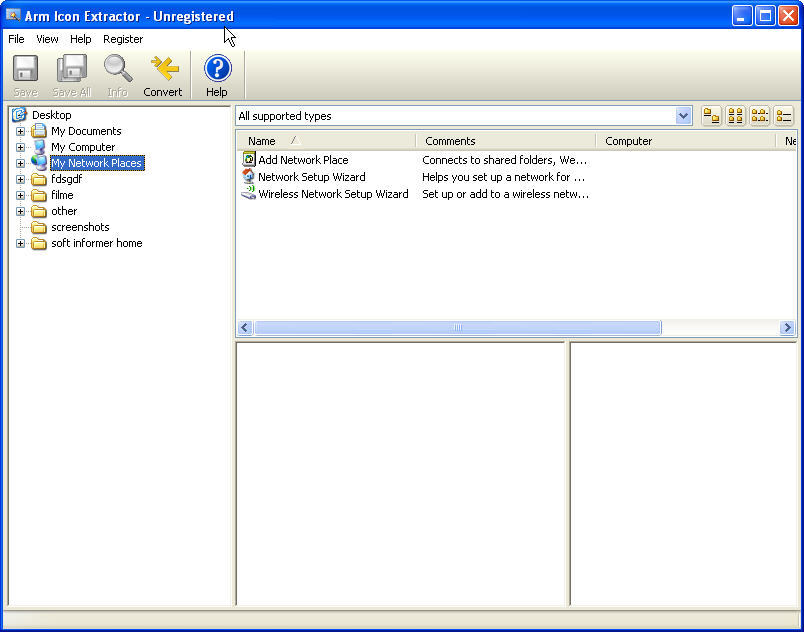Switch to large icons view button

[711, 116]
